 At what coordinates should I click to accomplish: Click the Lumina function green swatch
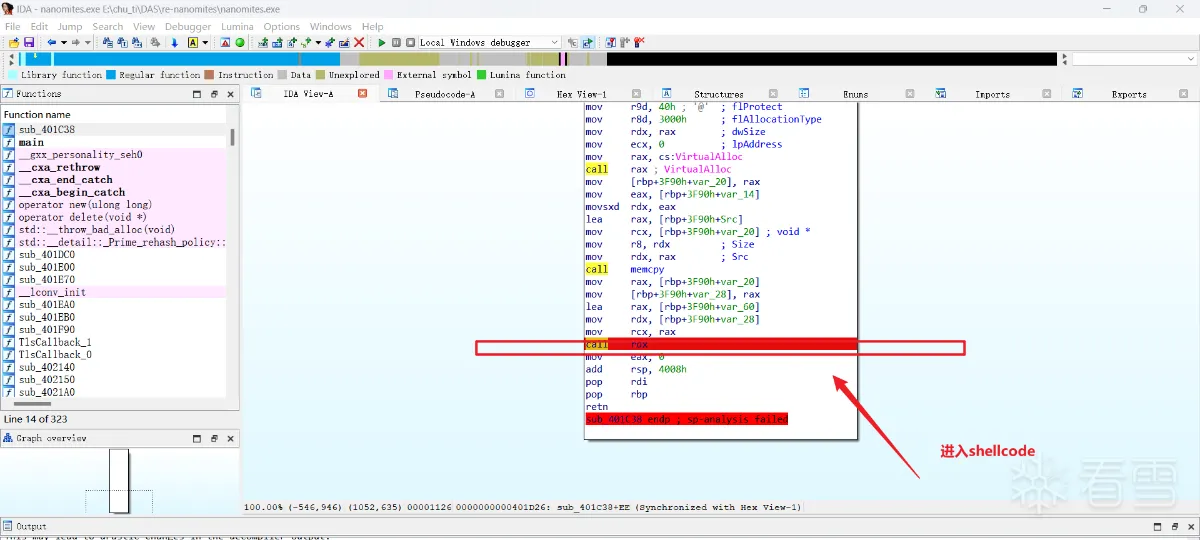point(482,75)
